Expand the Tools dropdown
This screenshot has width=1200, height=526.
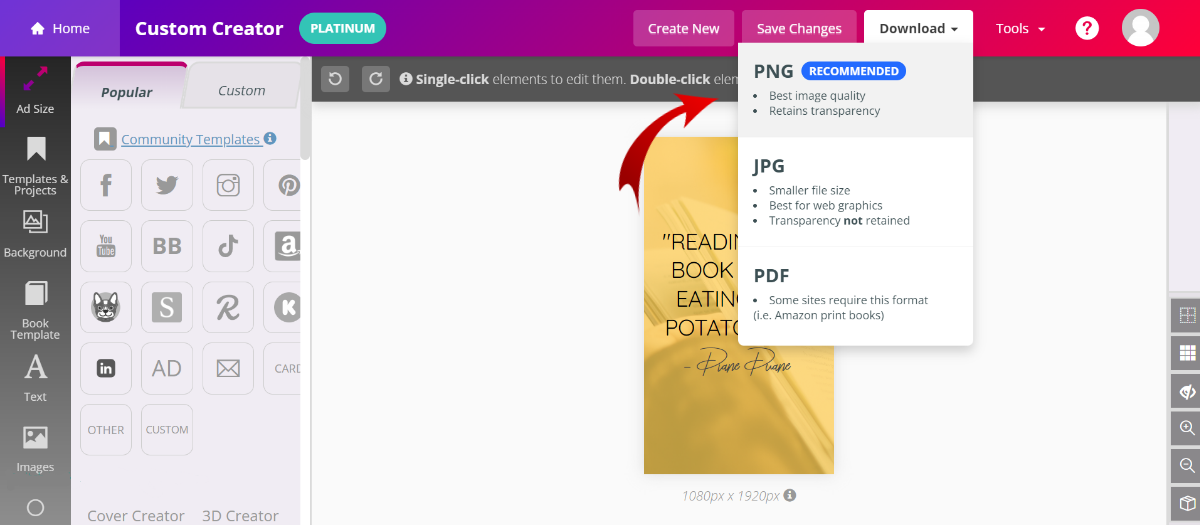(x=1020, y=29)
